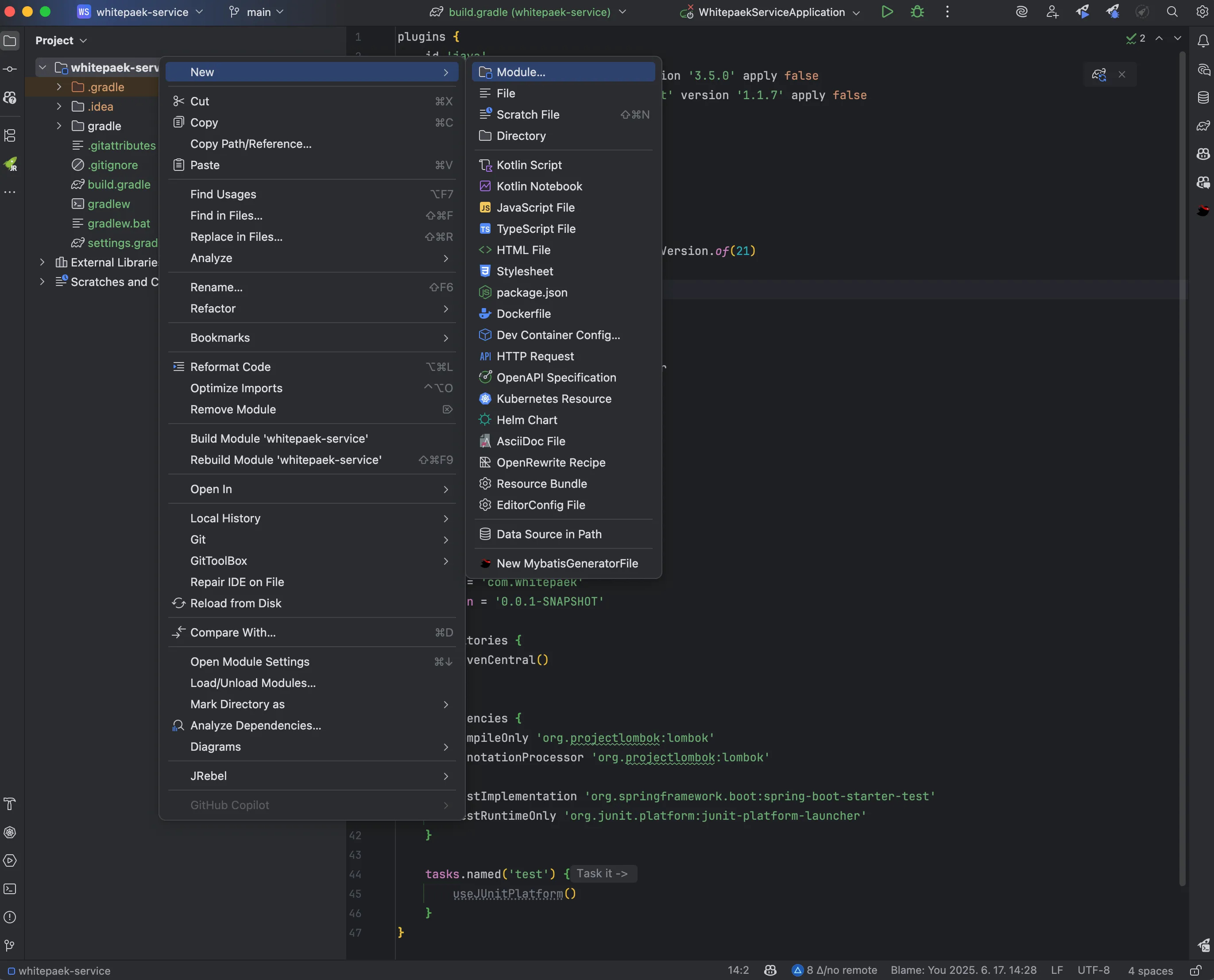Click the 14:2 caret position indicator
Image resolution: width=1214 pixels, height=980 pixels.
click(738, 970)
